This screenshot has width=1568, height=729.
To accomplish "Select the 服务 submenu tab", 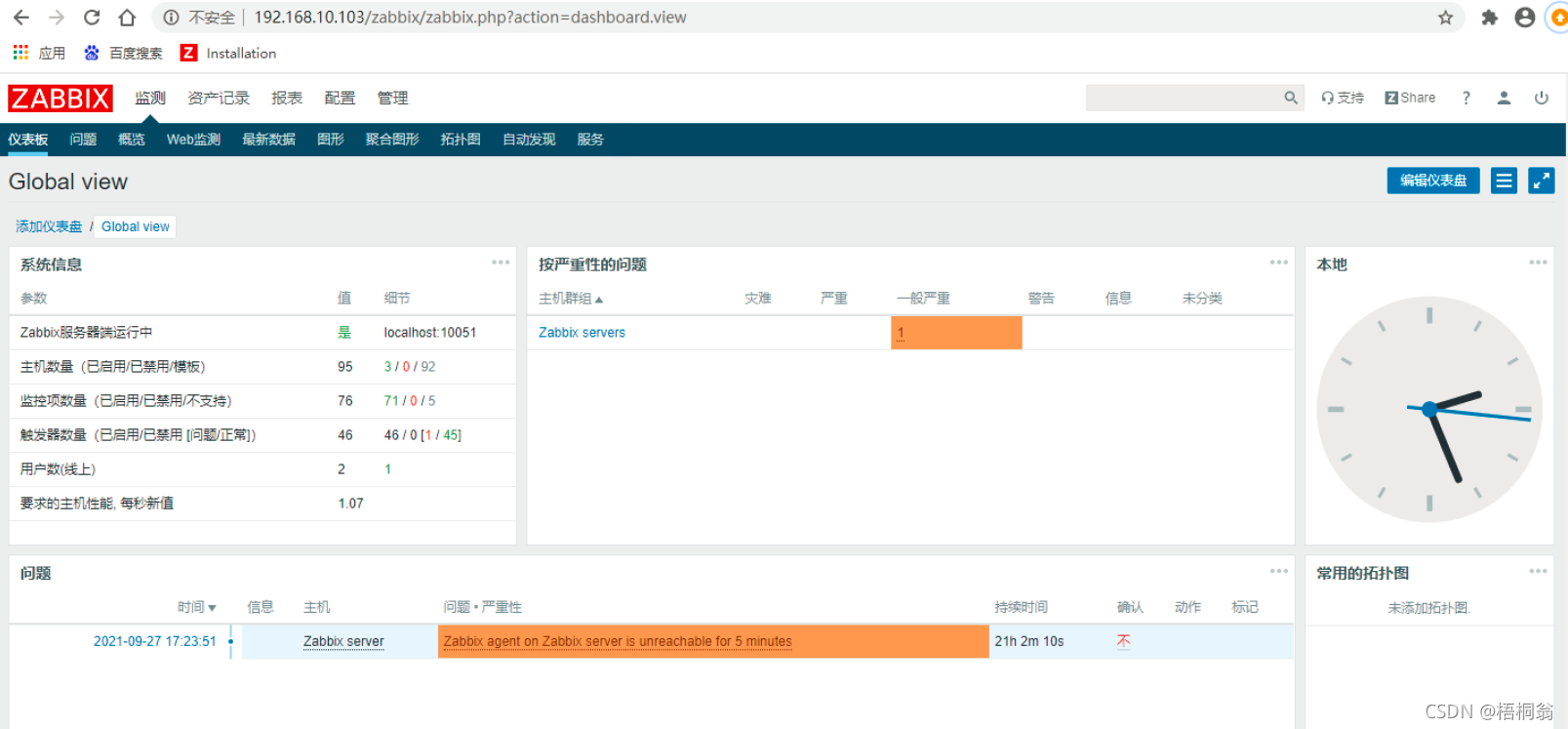I will click(x=590, y=140).
